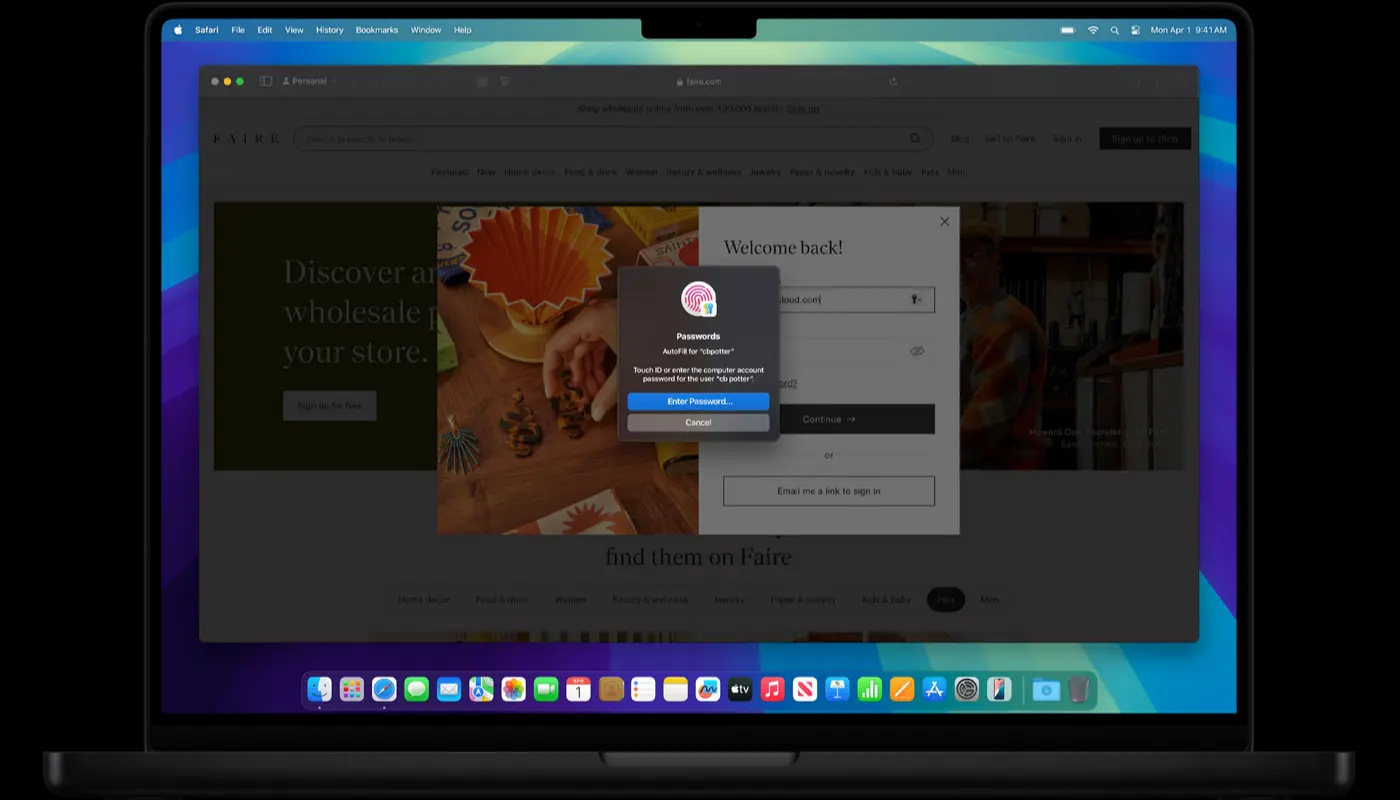Open the History menu
Image resolution: width=1400 pixels, height=800 pixels.
pos(330,30)
